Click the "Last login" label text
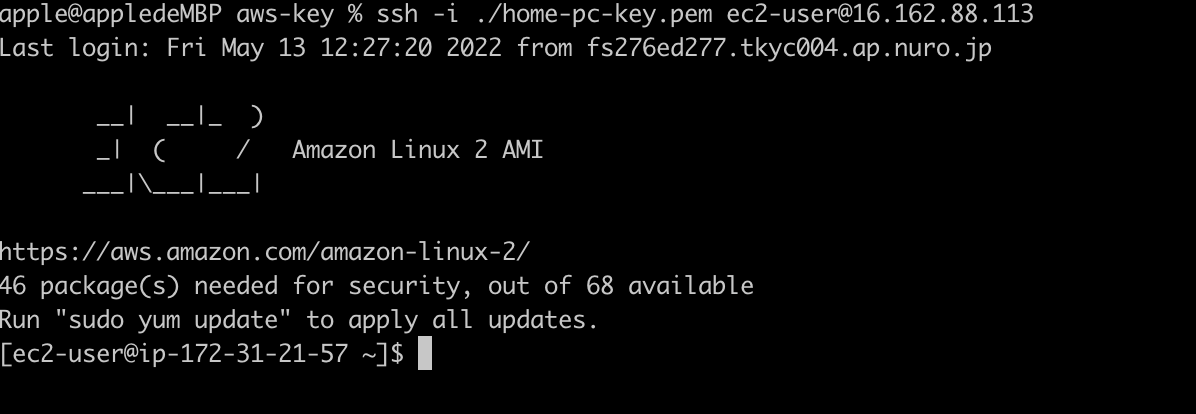The height and width of the screenshot is (414, 1196). (74, 48)
